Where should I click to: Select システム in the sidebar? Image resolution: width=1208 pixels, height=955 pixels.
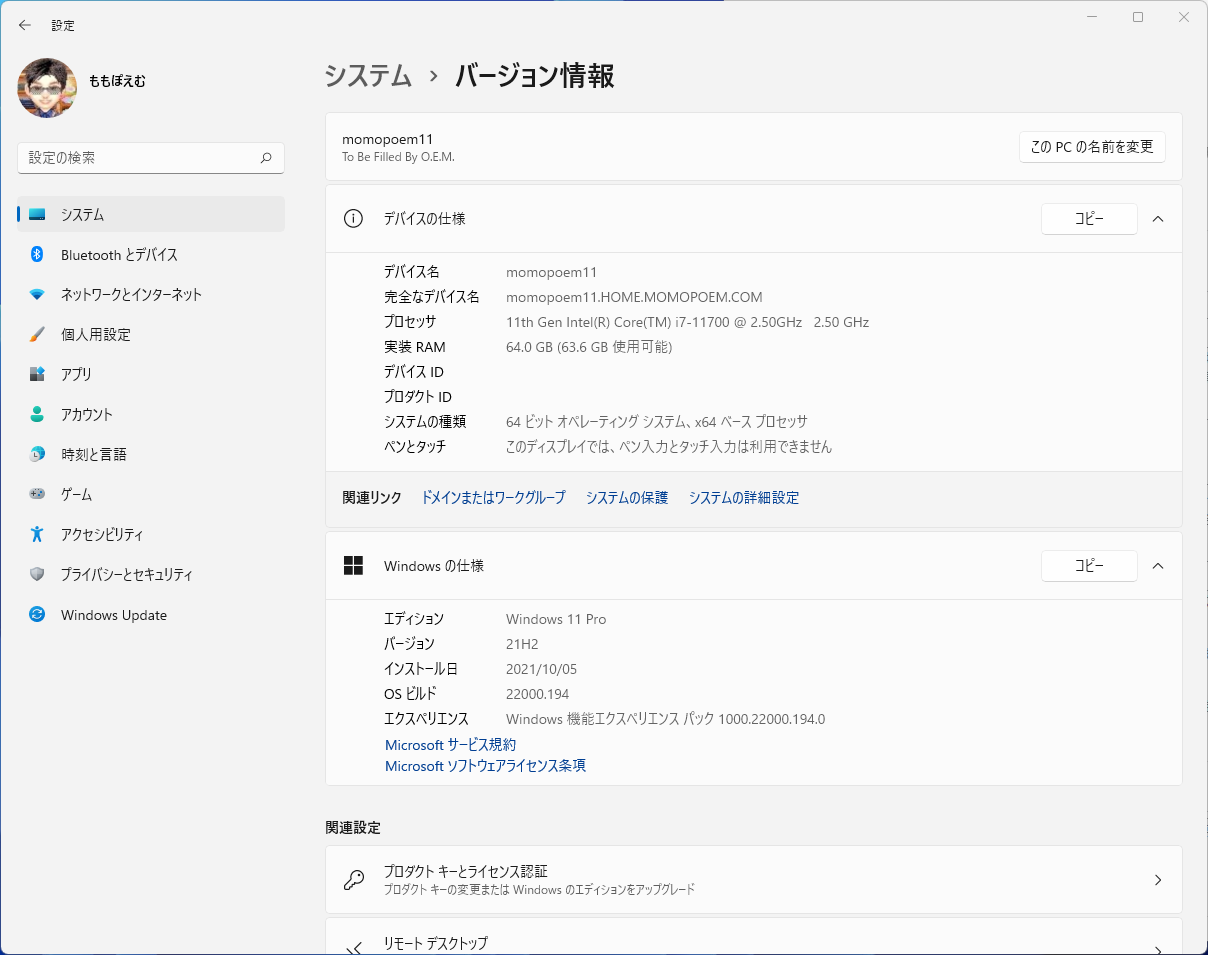(x=151, y=214)
